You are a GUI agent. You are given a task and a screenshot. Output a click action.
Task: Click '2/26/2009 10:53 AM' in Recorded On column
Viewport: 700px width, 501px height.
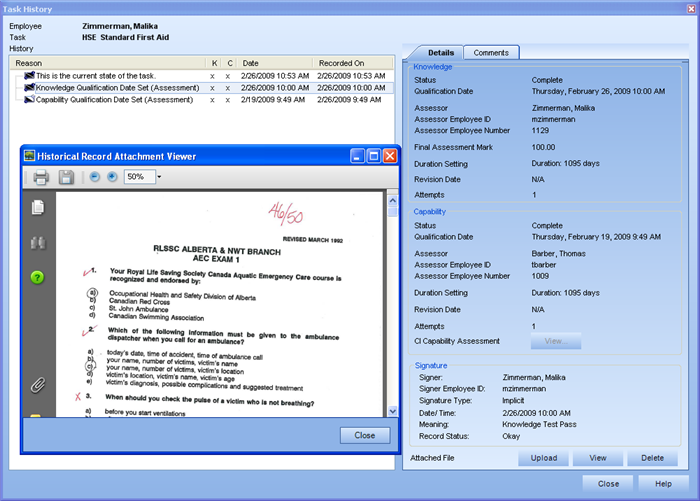(x=351, y=76)
